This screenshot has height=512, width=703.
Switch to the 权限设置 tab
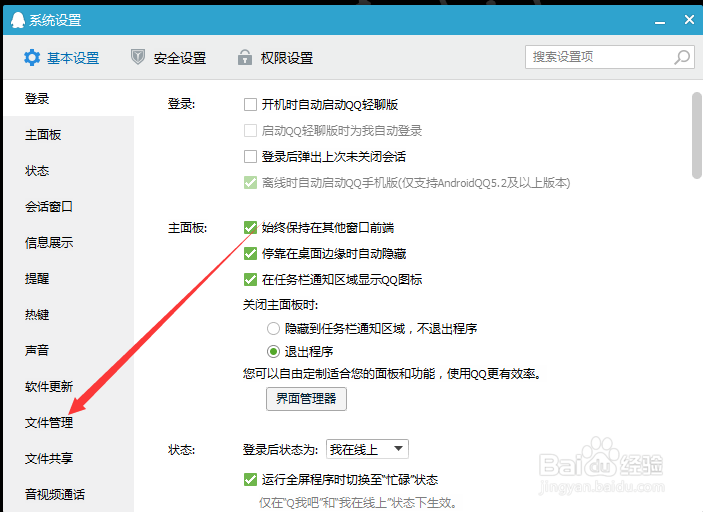(x=275, y=57)
